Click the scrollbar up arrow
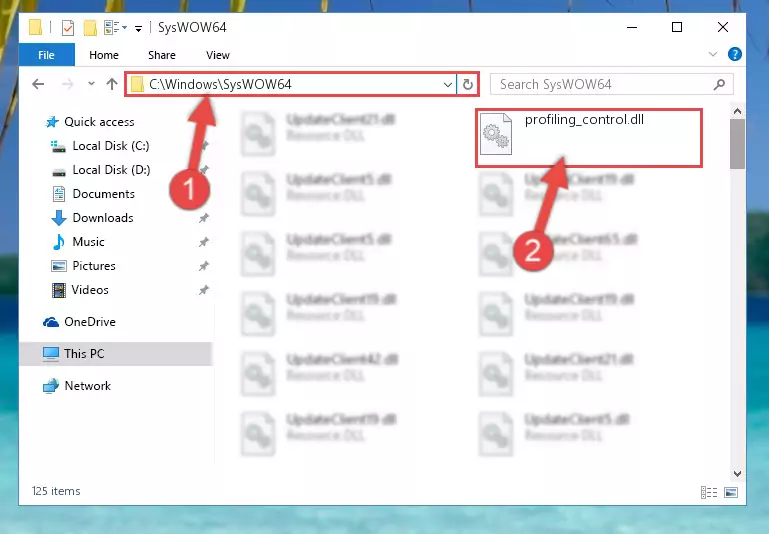This screenshot has height=534, width=769. [x=737, y=111]
